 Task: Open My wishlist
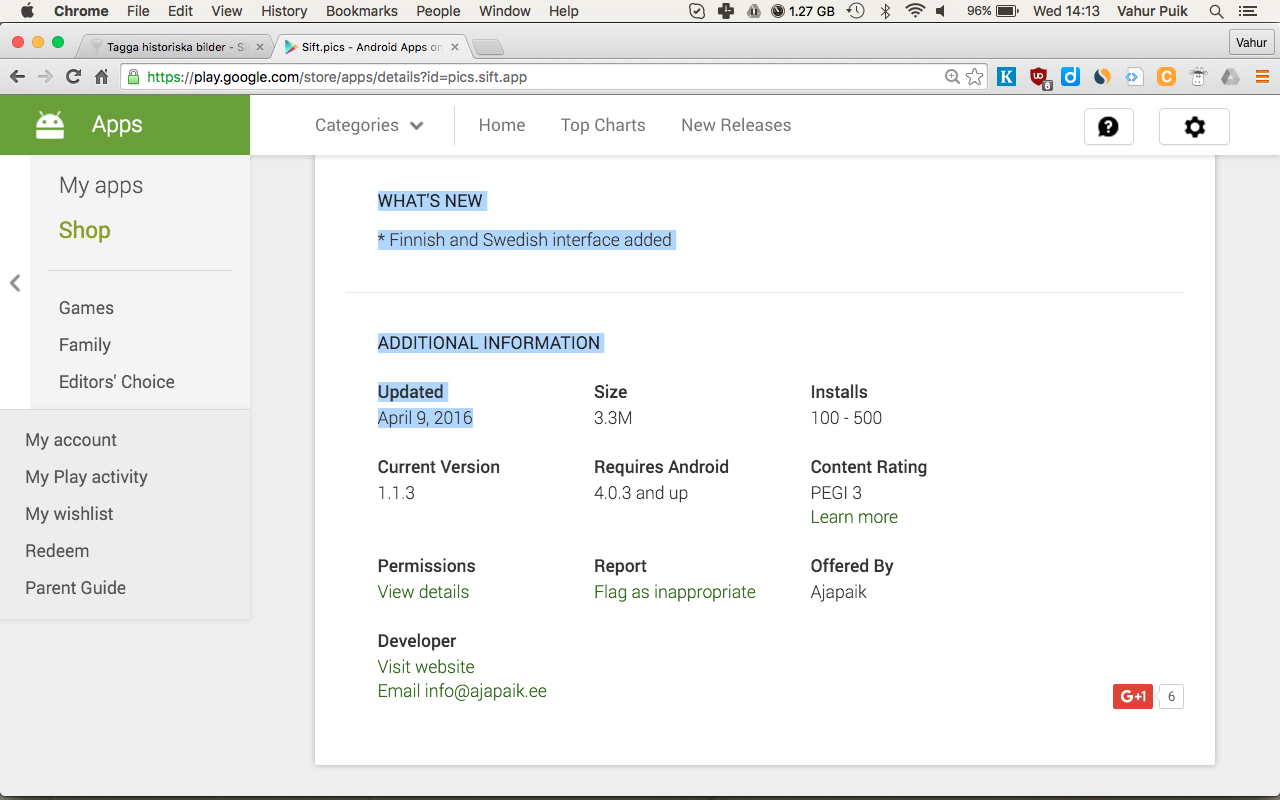[x=69, y=514]
